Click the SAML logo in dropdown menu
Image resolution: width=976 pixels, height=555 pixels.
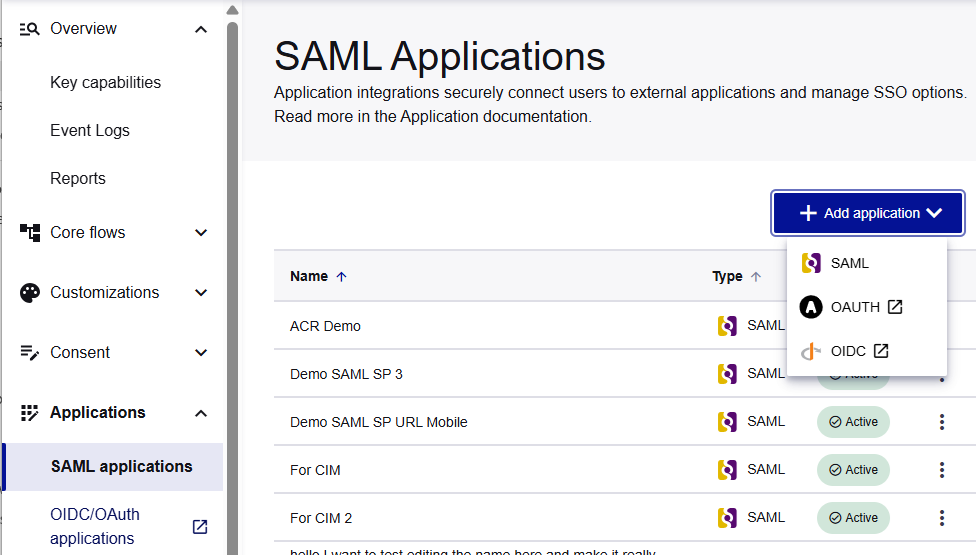click(811, 263)
